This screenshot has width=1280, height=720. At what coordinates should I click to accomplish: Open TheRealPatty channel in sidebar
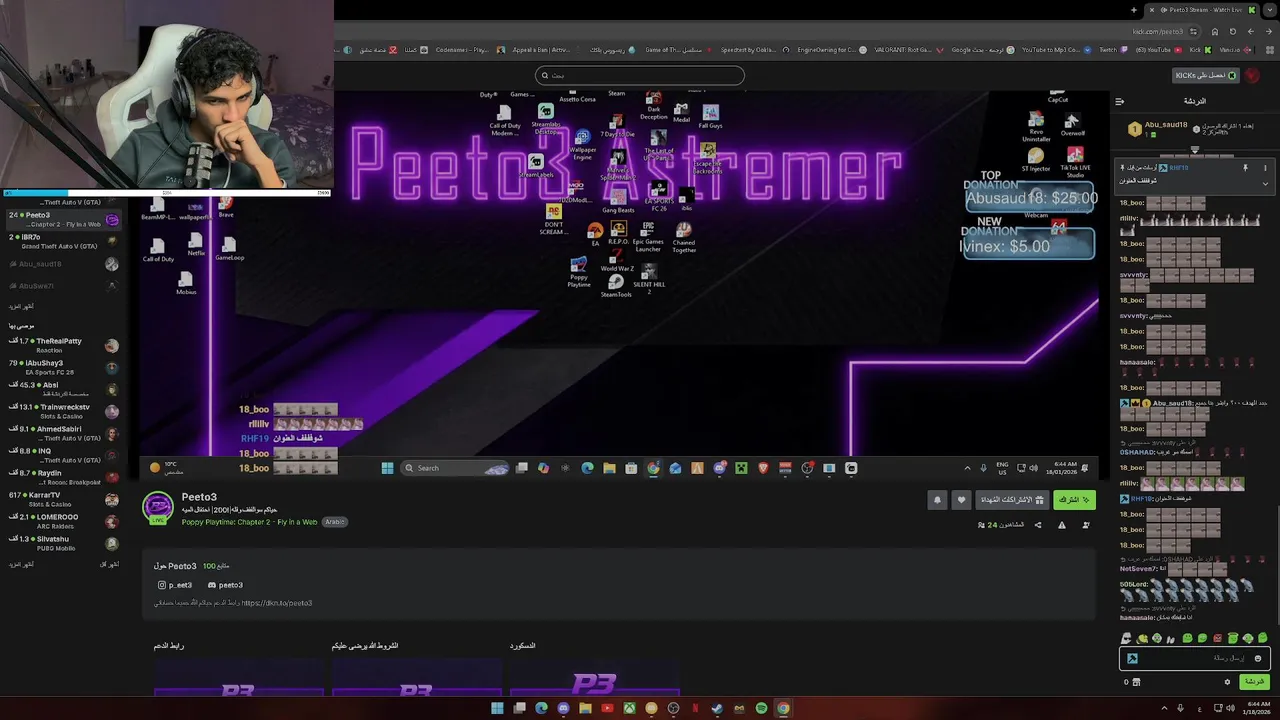click(x=64, y=345)
